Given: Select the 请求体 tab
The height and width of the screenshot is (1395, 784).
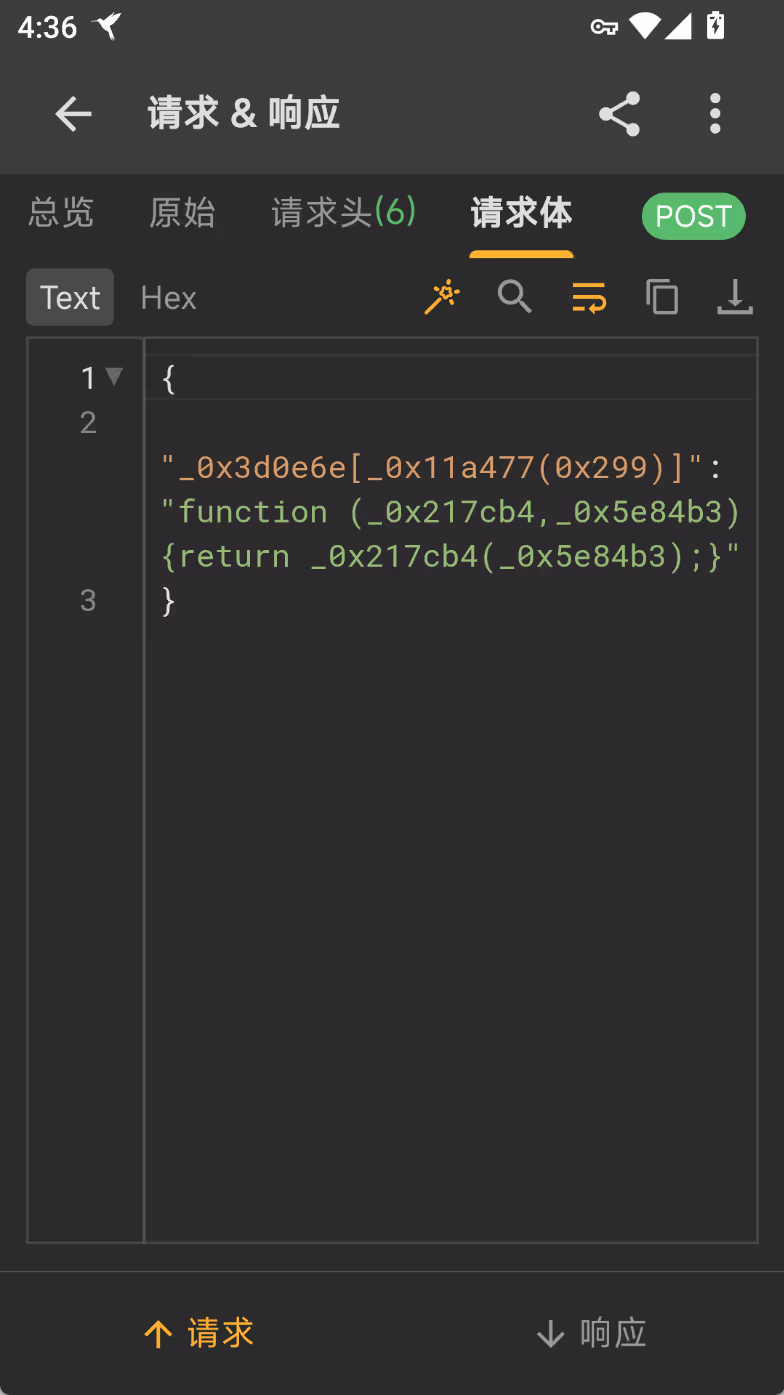Looking at the screenshot, I should (521, 212).
